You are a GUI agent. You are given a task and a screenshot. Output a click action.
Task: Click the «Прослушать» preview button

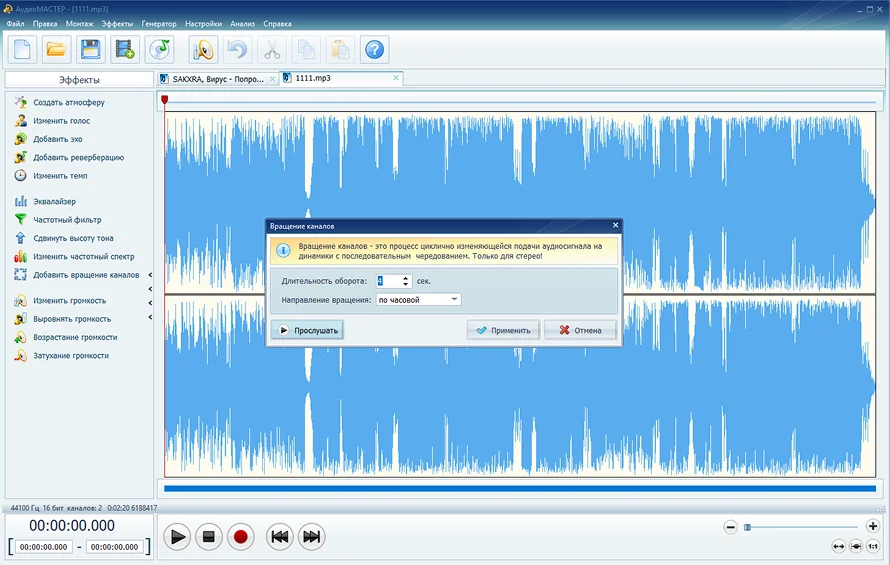[308, 330]
